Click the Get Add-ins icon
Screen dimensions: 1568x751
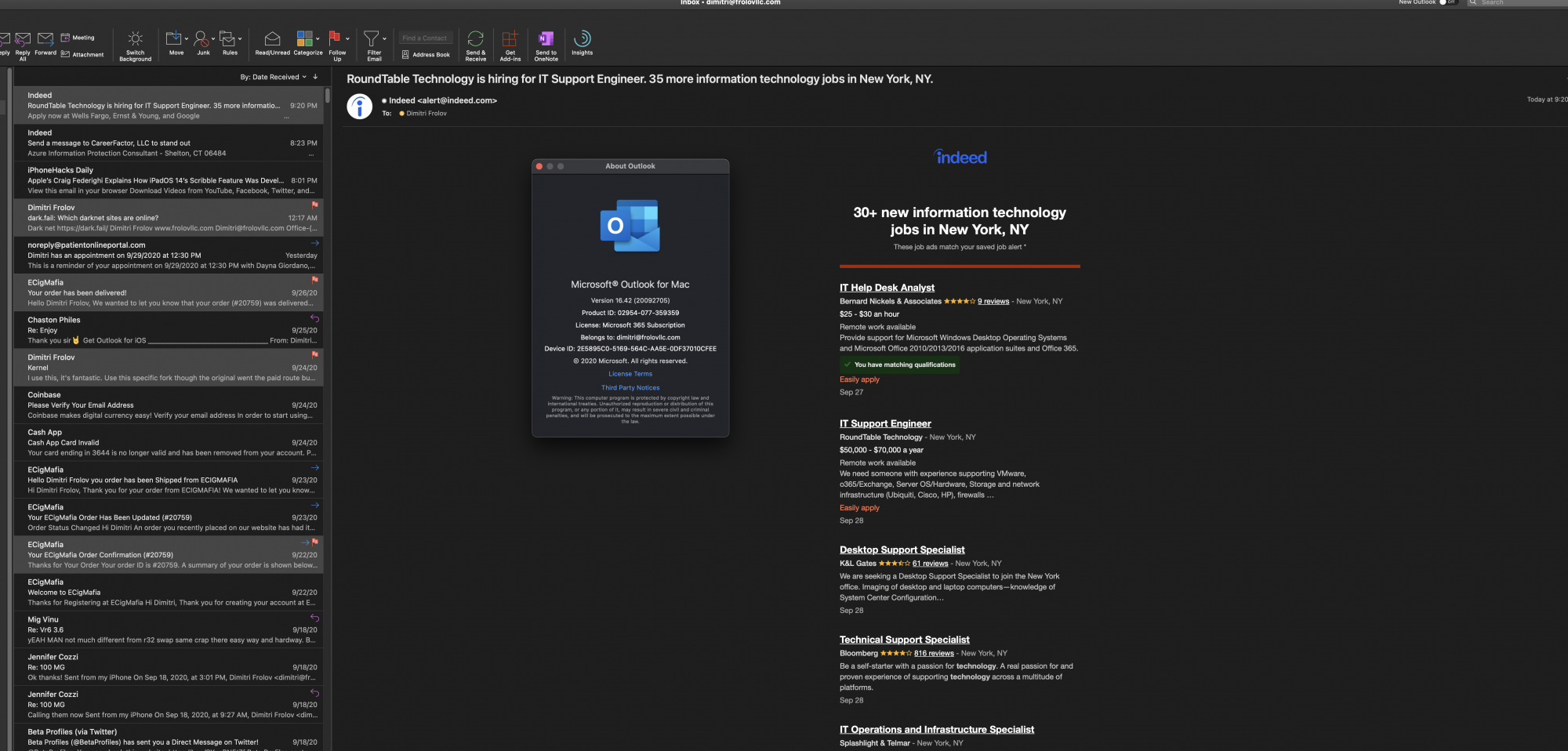pos(510,38)
